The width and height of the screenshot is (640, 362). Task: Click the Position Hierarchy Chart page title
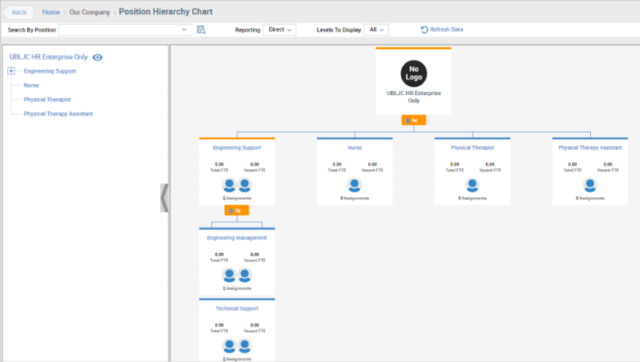pos(166,12)
